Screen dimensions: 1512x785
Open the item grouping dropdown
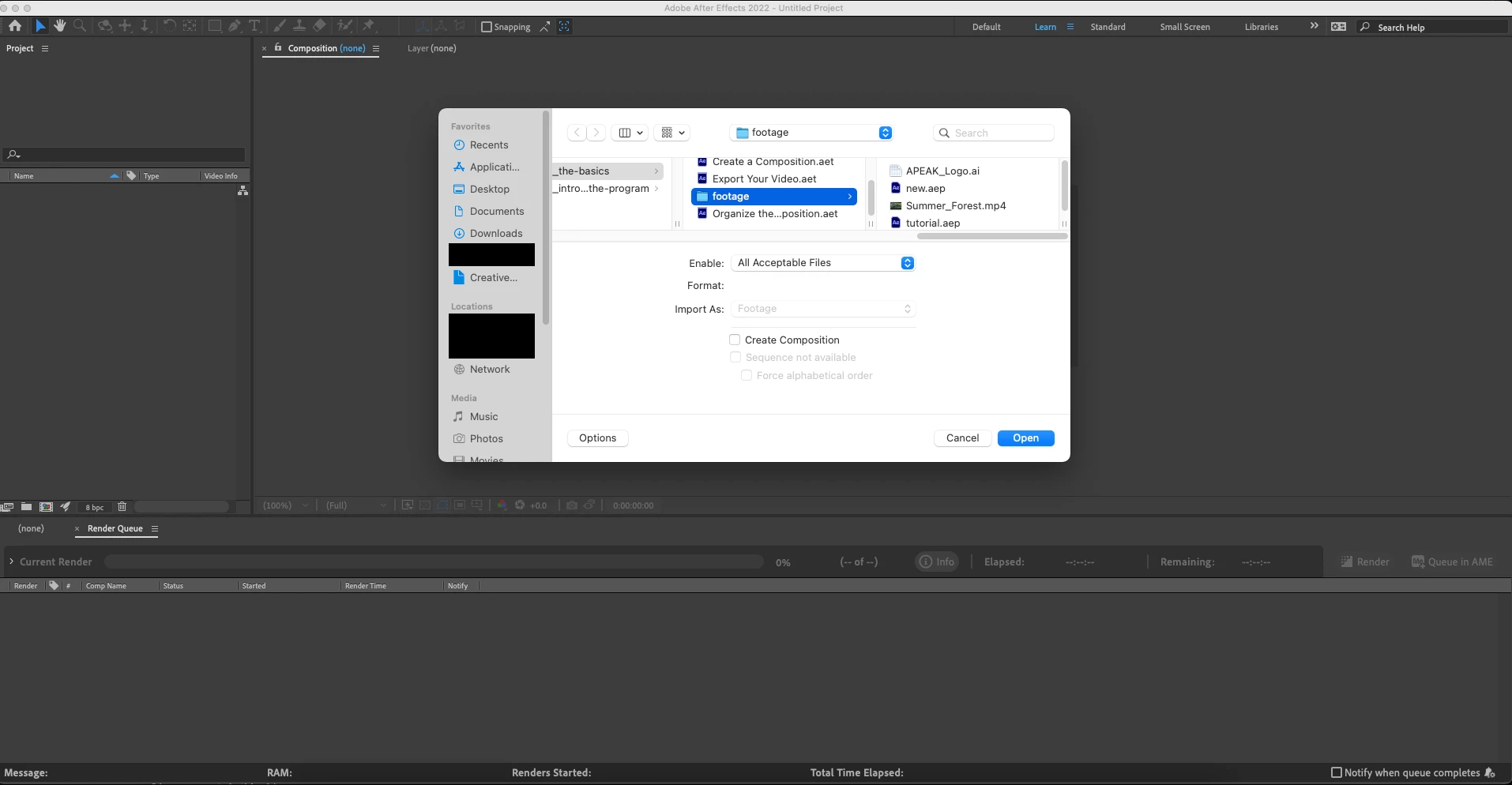[672, 133]
